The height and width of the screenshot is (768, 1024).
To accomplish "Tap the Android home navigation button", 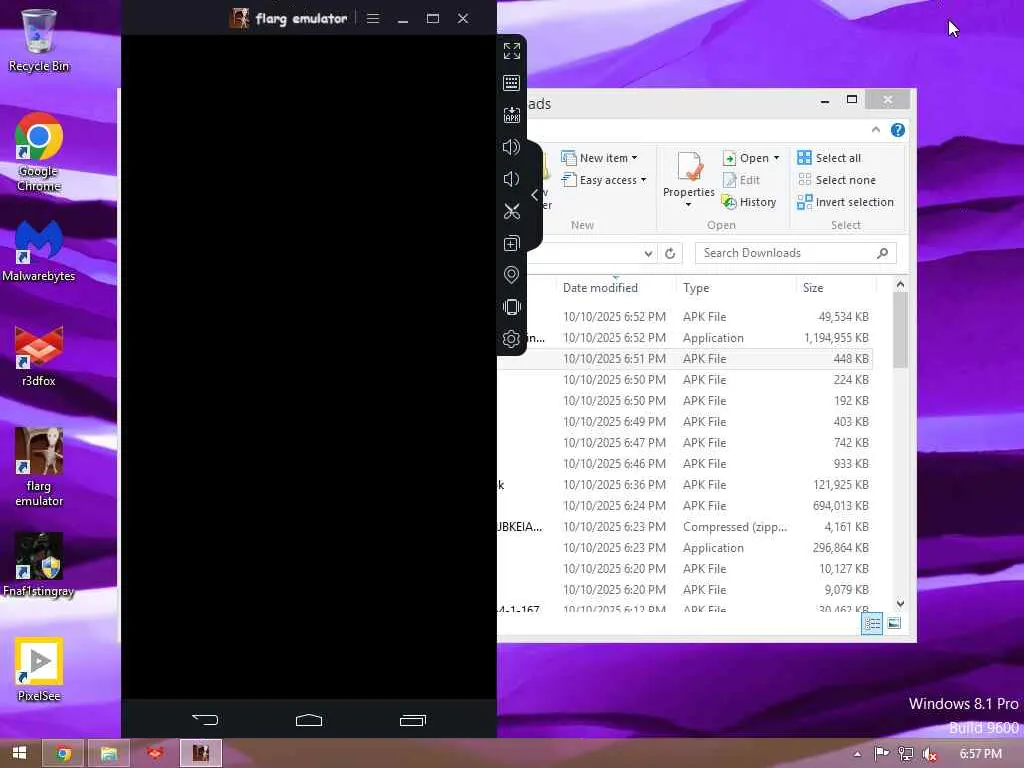I will 309,720.
